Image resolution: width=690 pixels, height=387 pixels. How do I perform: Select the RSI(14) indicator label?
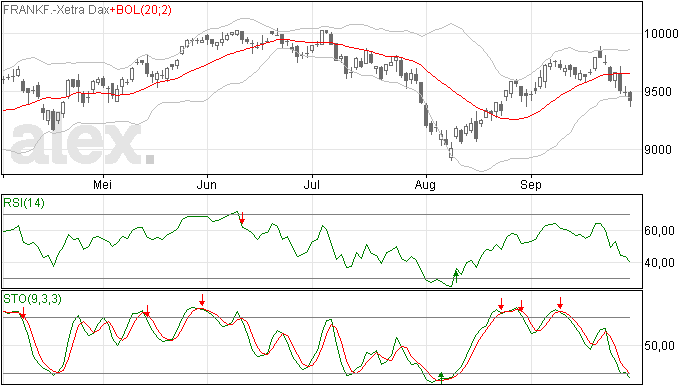24,203
